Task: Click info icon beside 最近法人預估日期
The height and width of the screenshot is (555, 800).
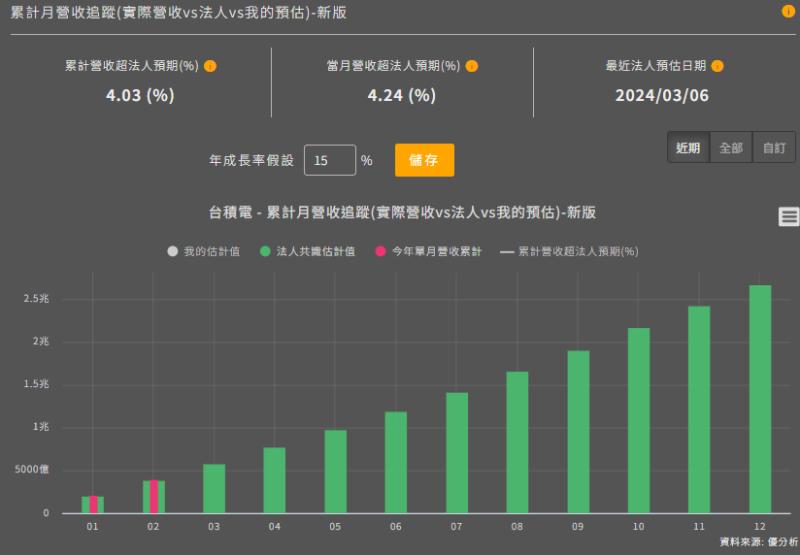Action: [717, 66]
